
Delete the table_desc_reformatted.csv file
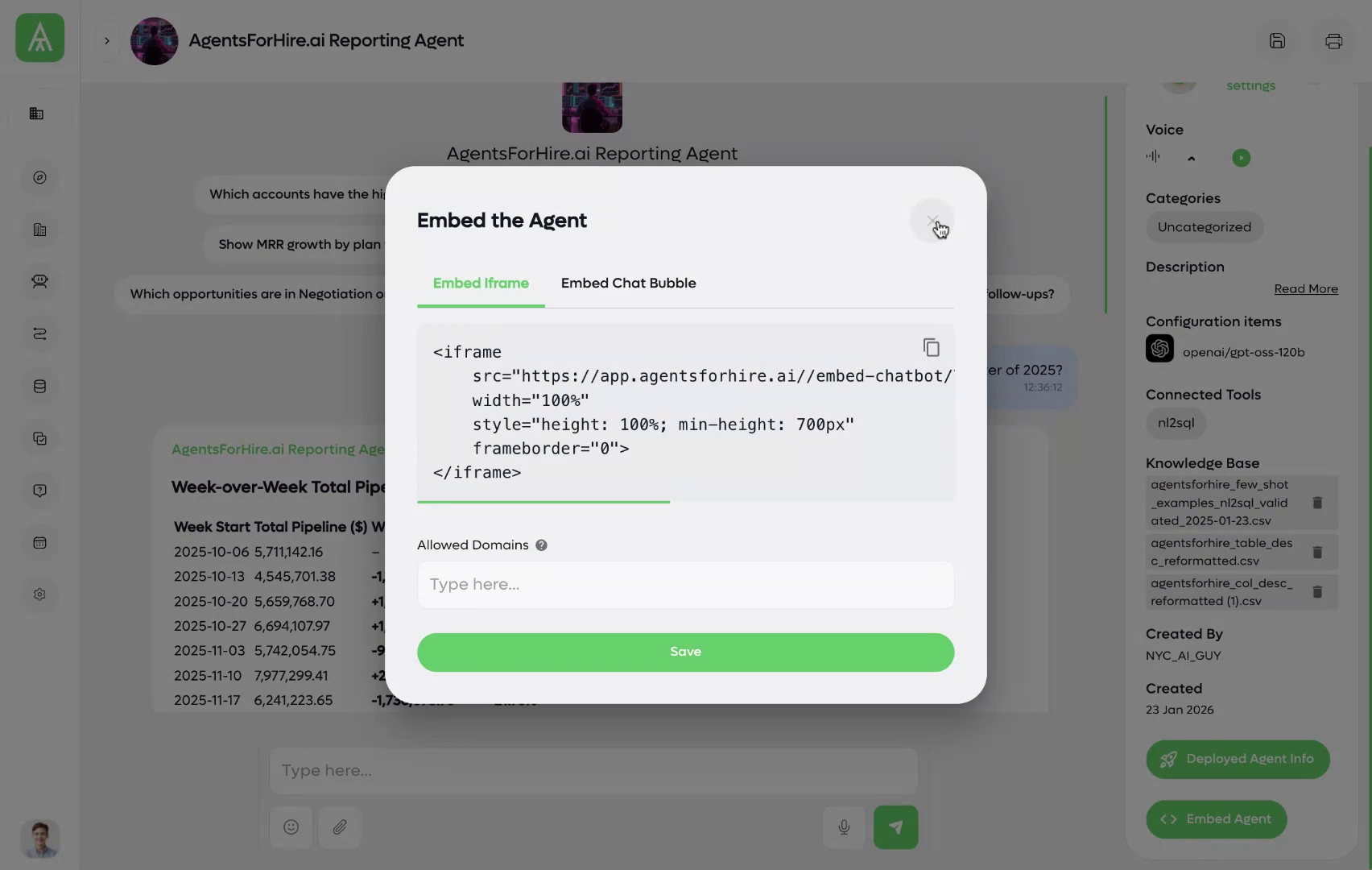coord(1317,553)
